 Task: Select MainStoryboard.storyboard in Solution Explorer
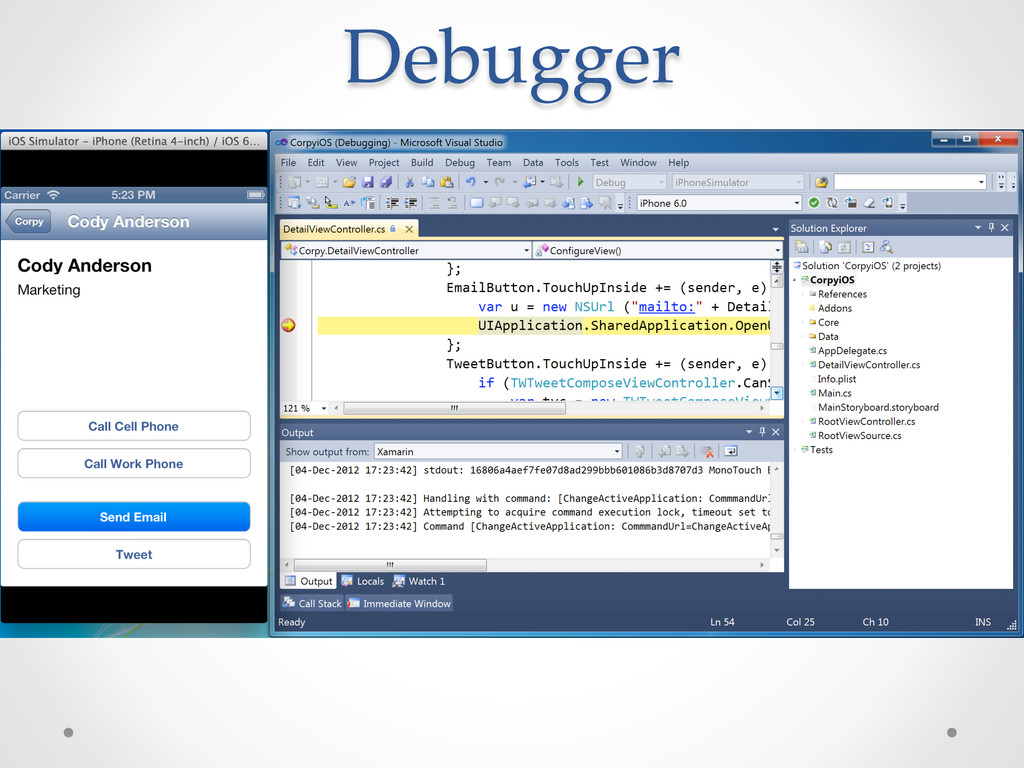tap(878, 408)
